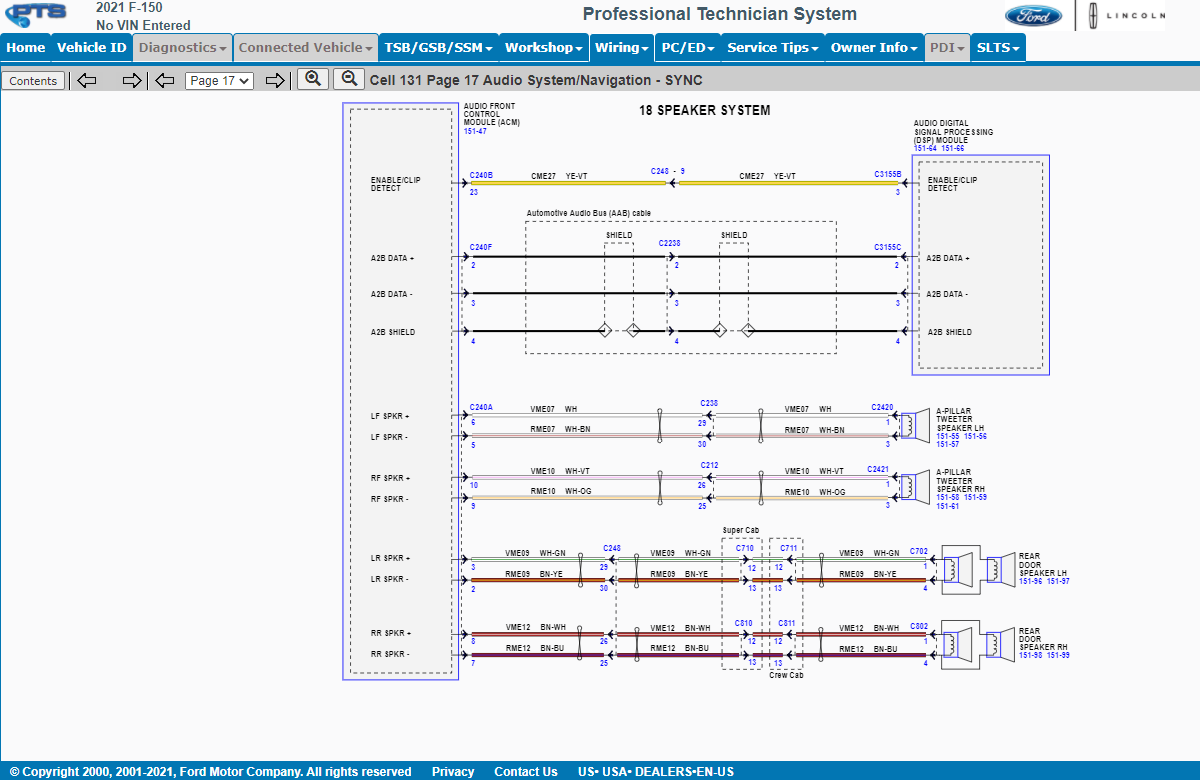Screen dimensions: 1200x780
Task: Select the Home menu tab
Action: [x=25, y=47]
